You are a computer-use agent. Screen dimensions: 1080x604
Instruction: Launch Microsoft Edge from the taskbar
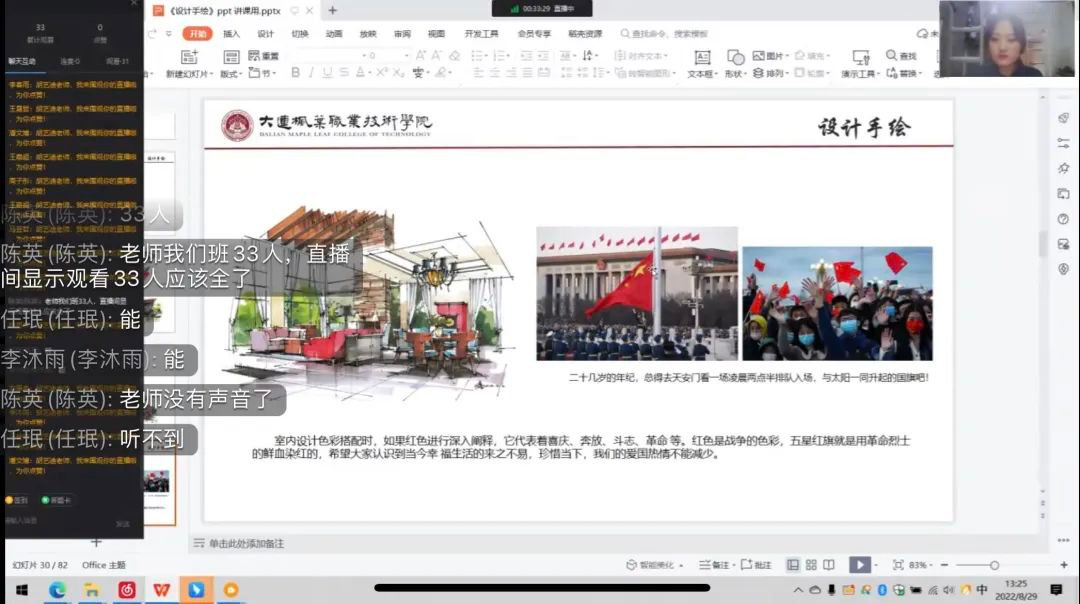click(57, 590)
